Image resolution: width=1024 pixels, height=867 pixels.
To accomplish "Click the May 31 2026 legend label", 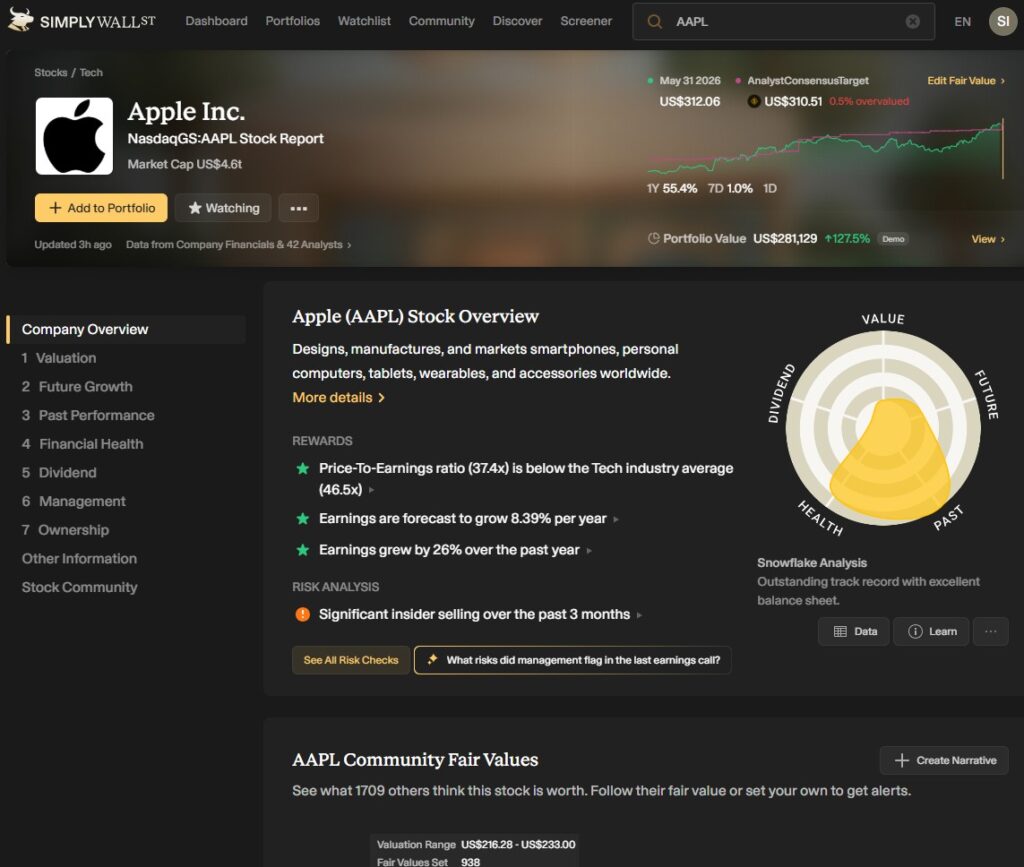I will click(x=690, y=81).
